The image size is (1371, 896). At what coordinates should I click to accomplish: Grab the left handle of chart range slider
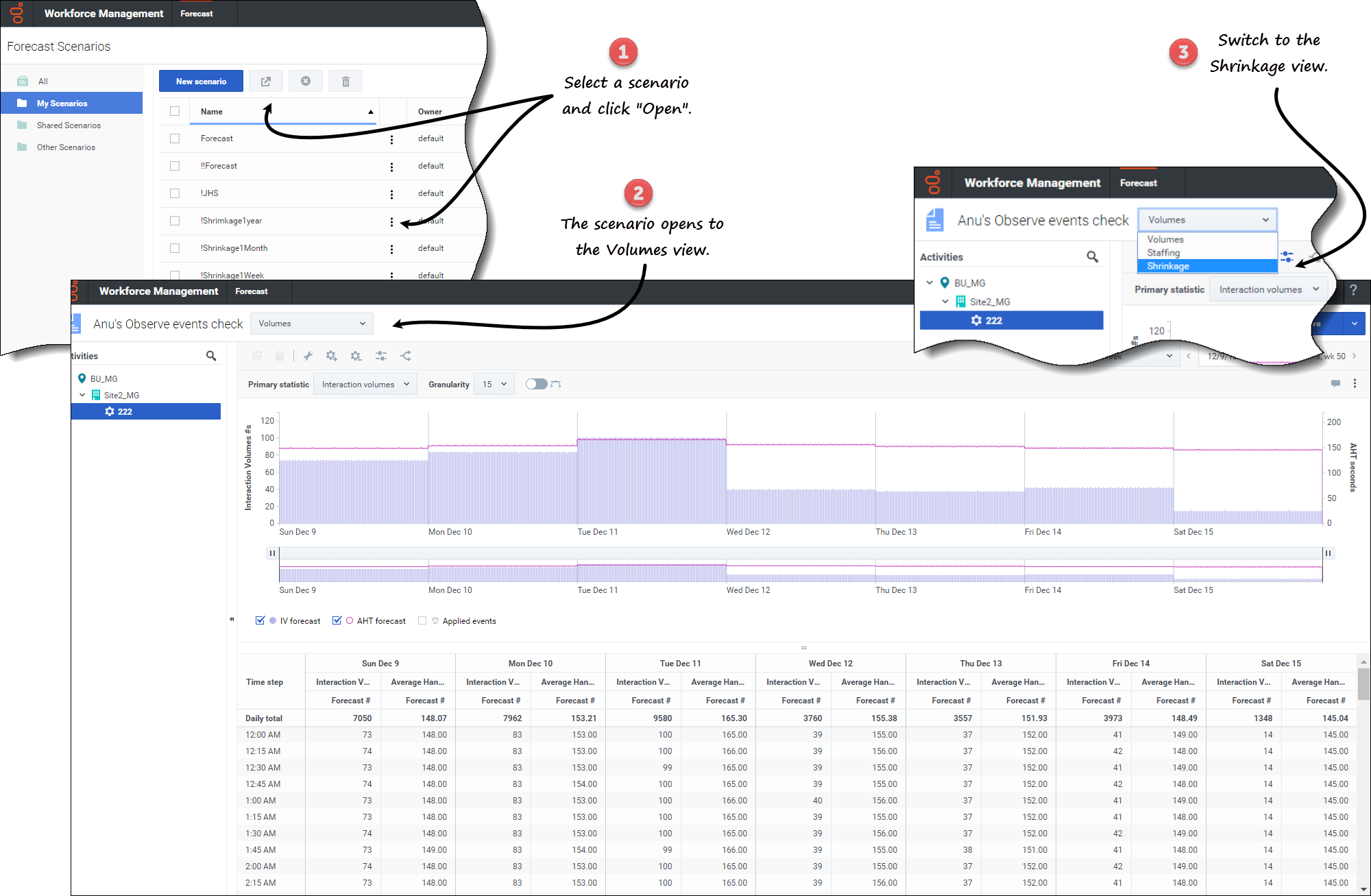tap(272, 553)
